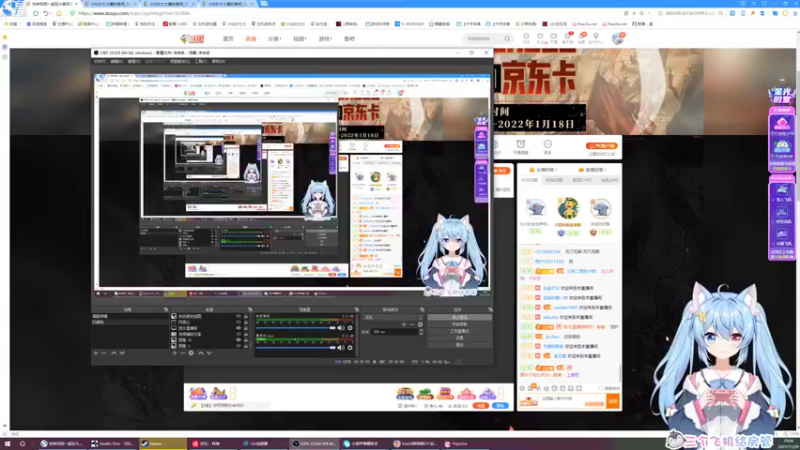This screenshot has height=450, width=800.
Task: Add a scene with OBS plus button
Action: click(96, 353)
